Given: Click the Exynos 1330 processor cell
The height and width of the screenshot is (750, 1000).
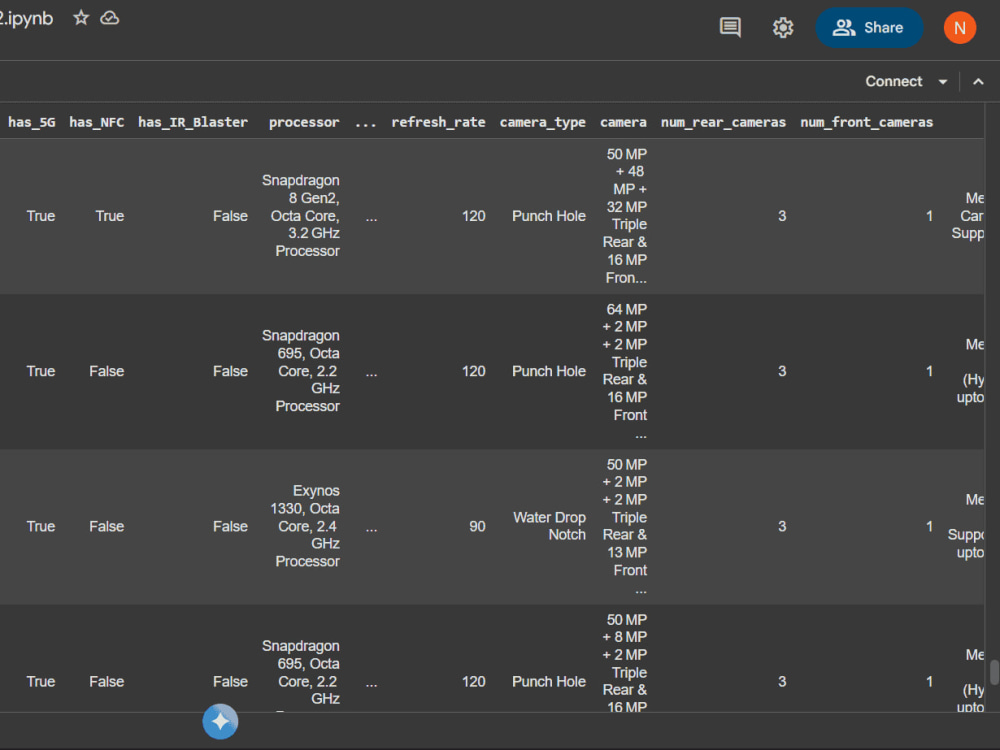Looking at the screenshot, I should click(x=305, y=526).
